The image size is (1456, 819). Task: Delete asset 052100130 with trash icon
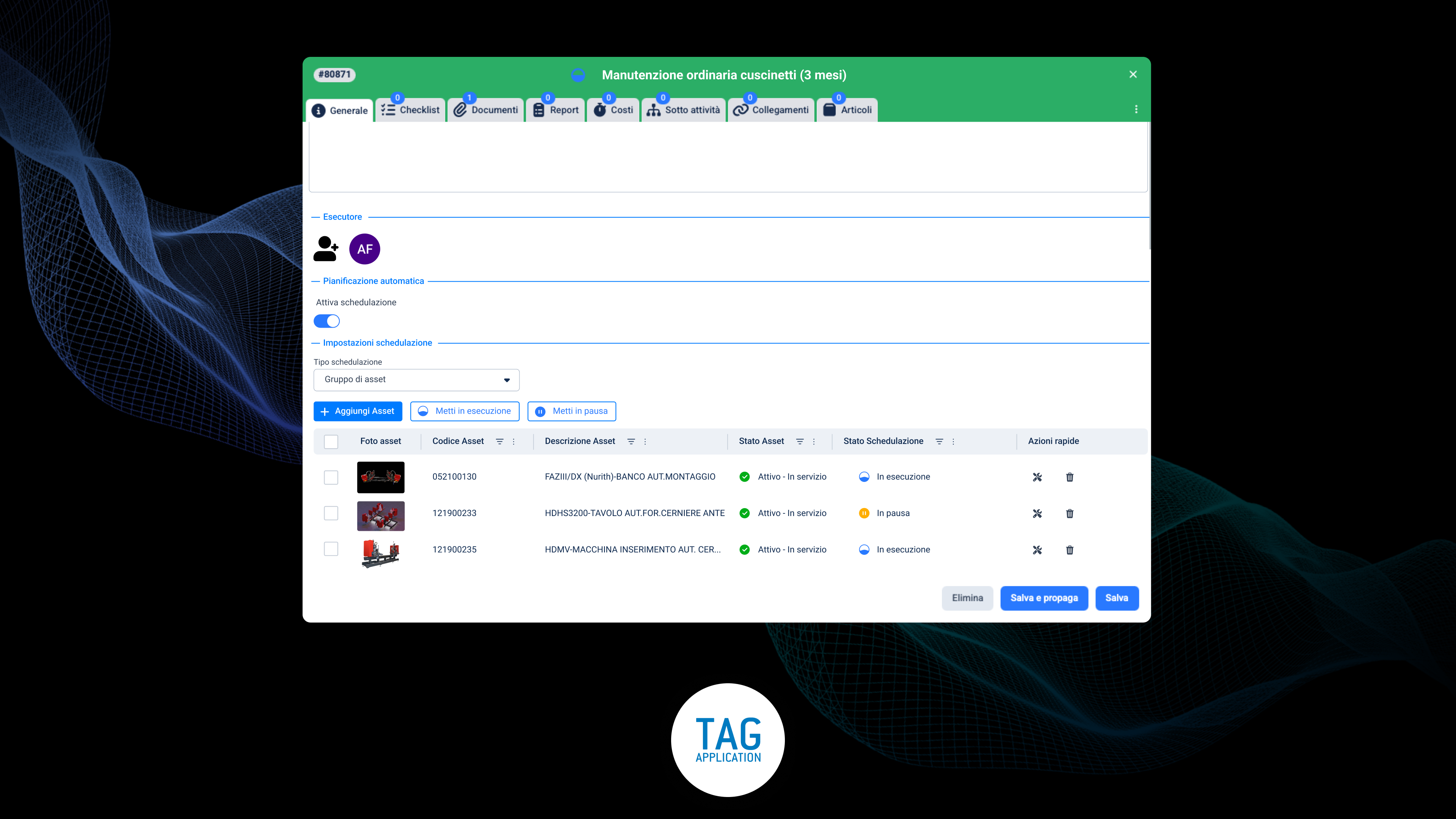[1069, 477]
